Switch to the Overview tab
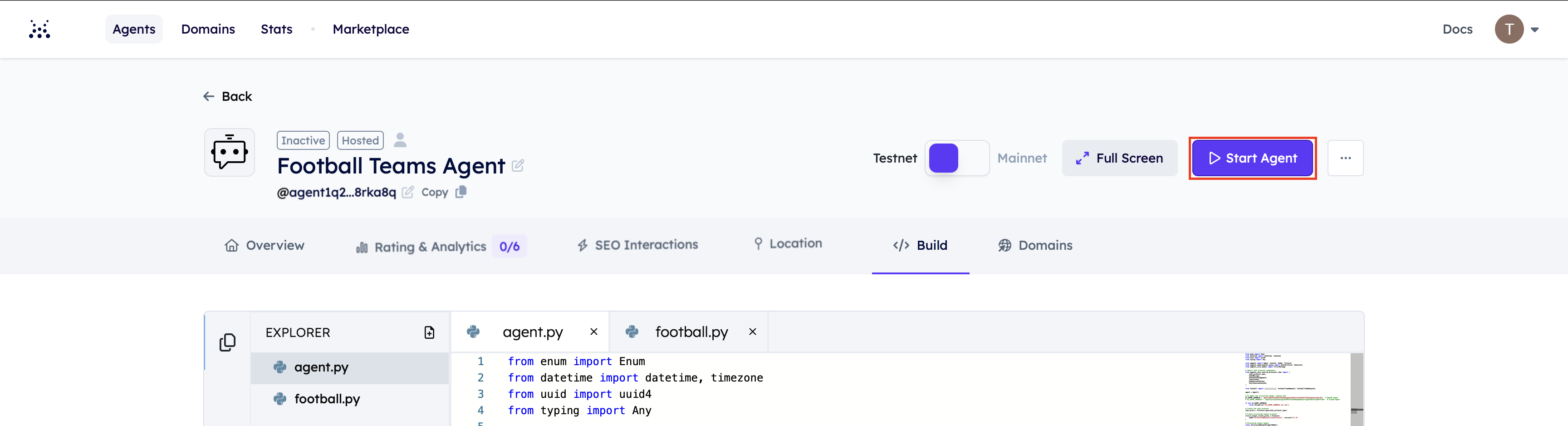 (264, 245)
